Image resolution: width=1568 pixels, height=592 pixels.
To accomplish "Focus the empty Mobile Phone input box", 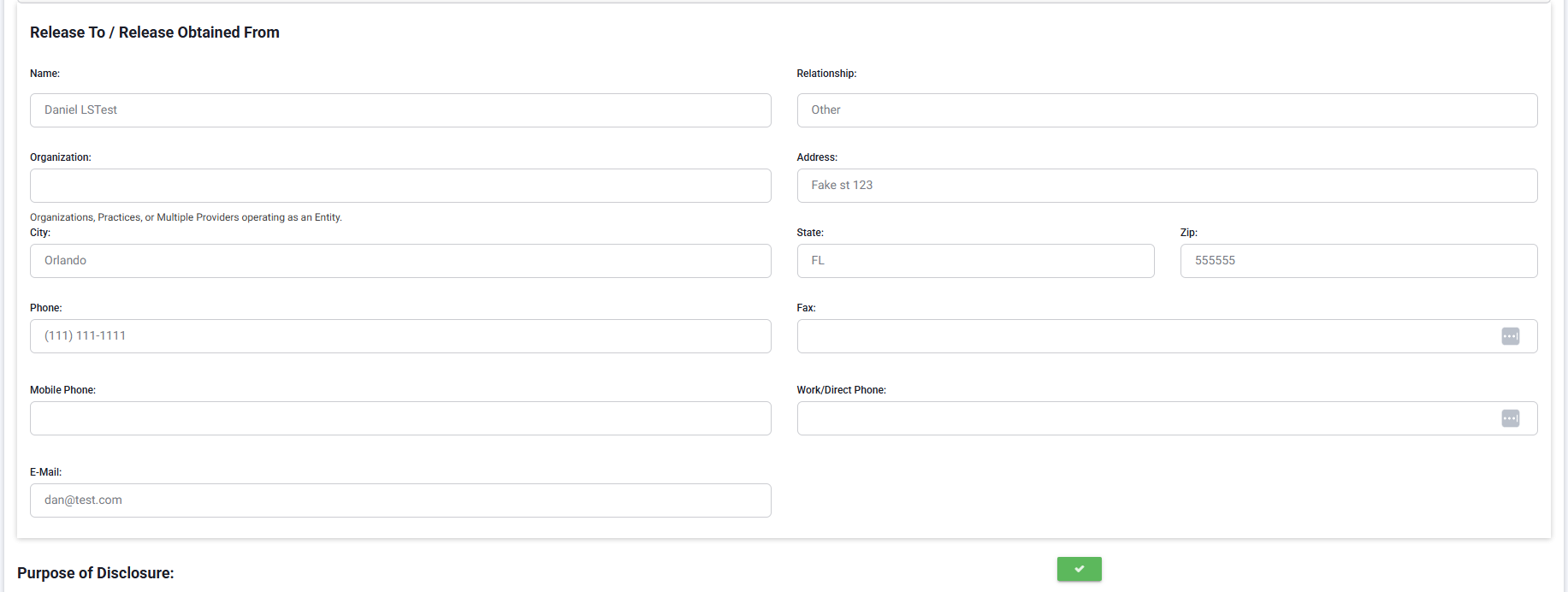I will pos(400,418).
